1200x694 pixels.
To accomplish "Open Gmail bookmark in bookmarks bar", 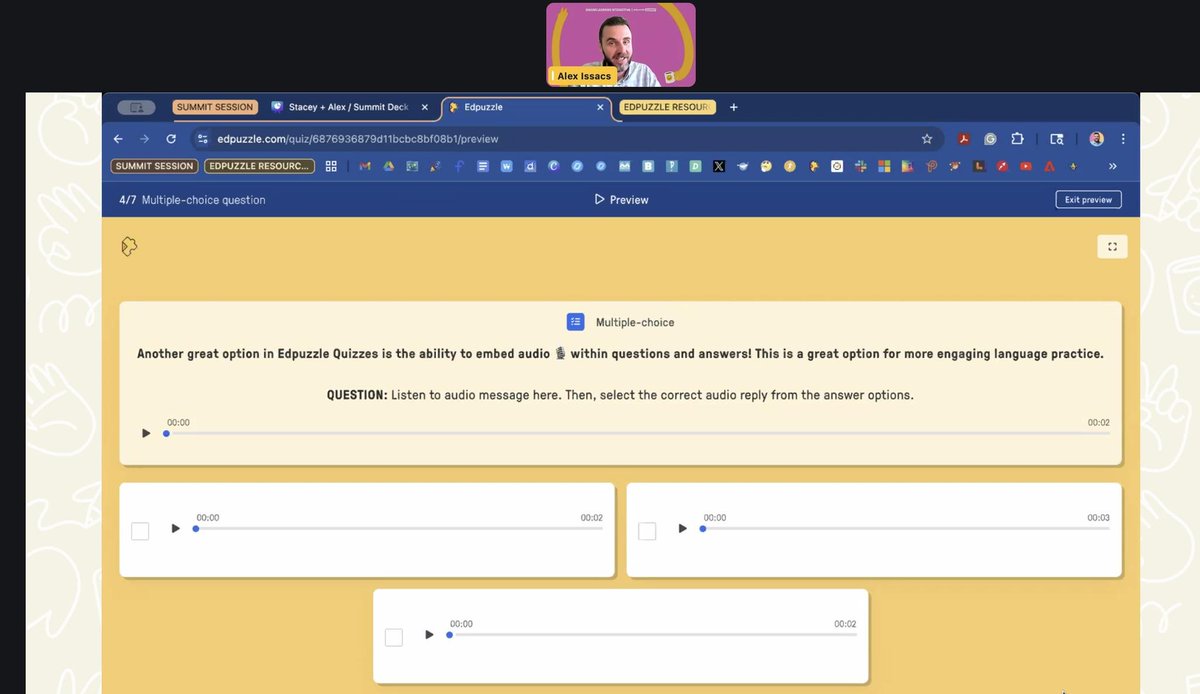I will tap(365, 166).
